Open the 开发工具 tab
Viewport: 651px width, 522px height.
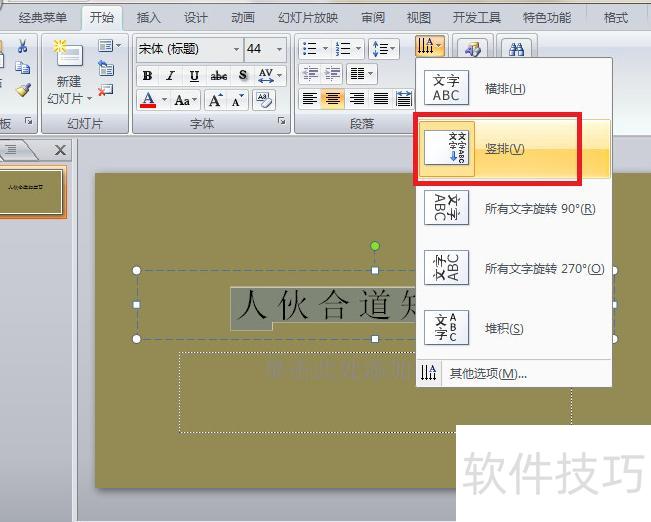[x=477, y=17]
